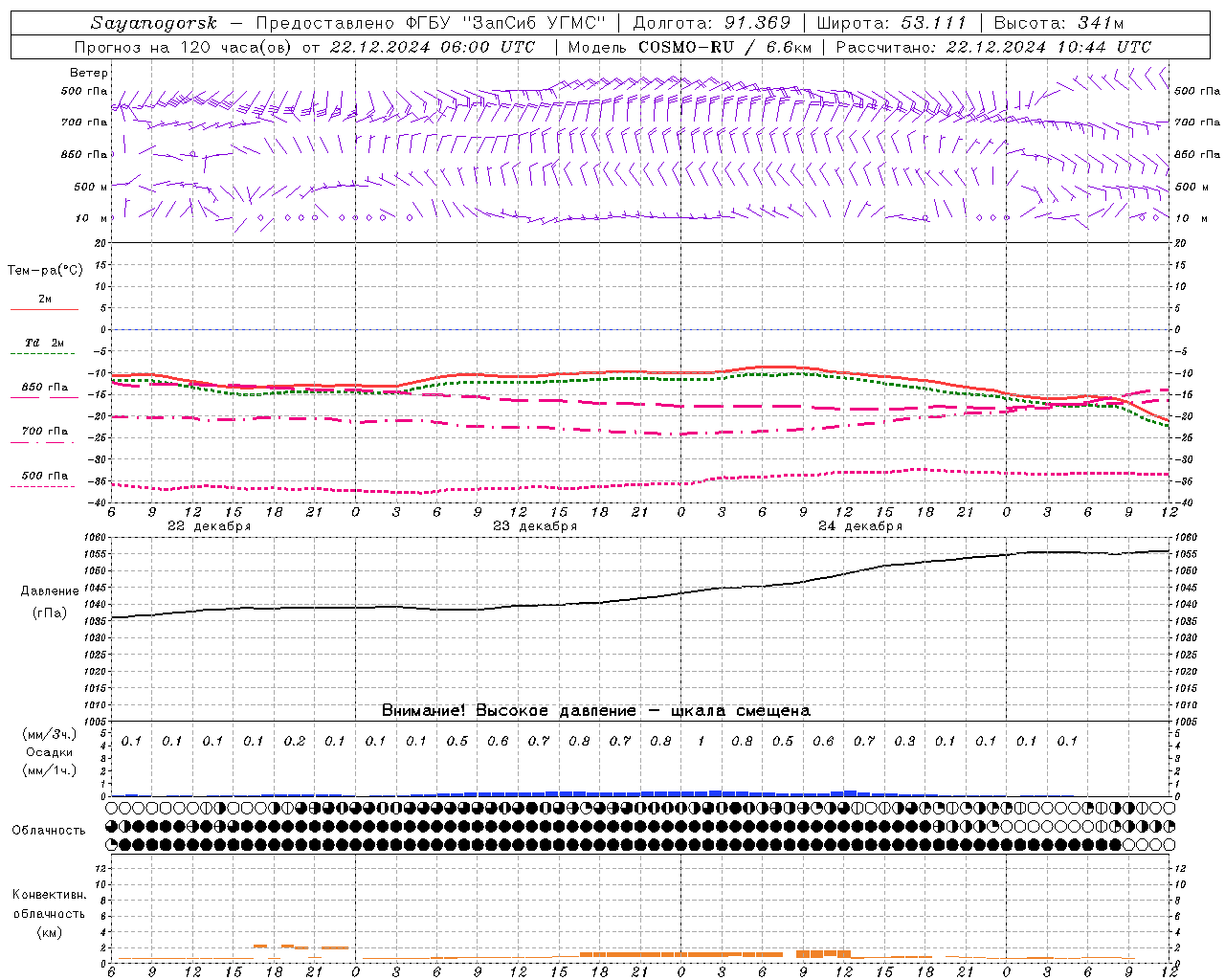Click the '(км)' convective cloud height unit

coord(49,932)
